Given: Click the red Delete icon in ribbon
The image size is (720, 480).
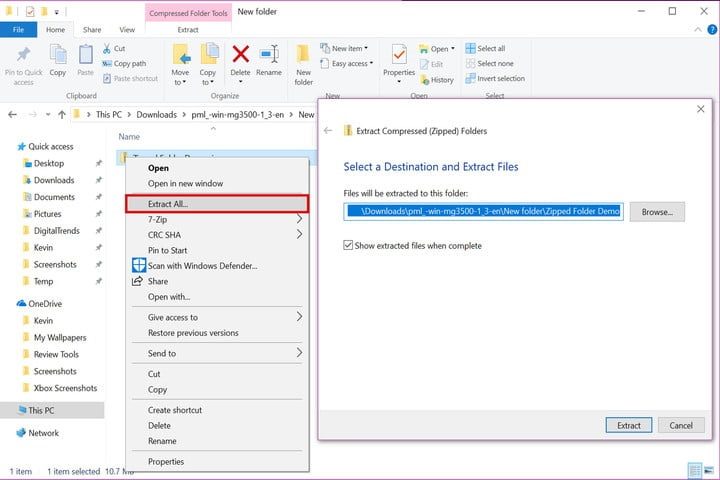Looking at the screenshot, I should (x=240, y=54).
